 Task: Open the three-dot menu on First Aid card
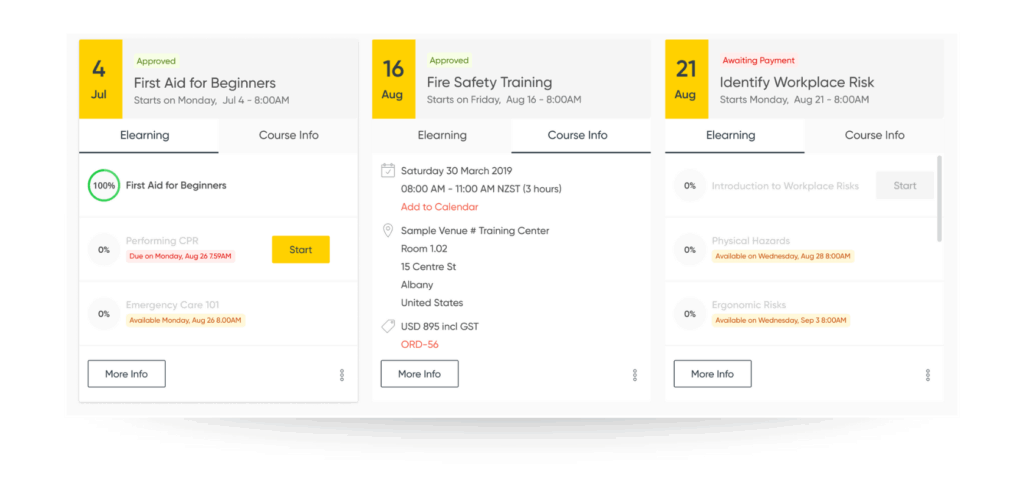(x=342, y=375)
